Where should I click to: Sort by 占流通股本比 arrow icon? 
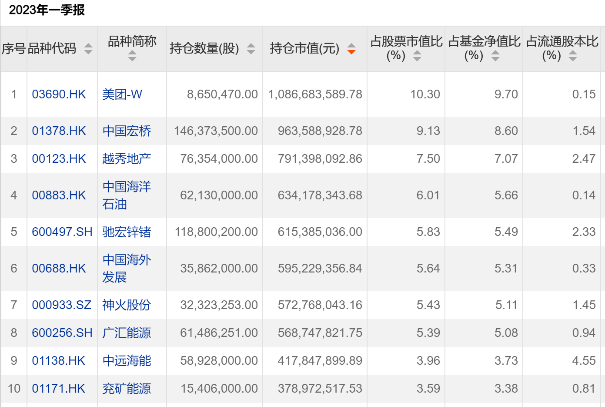pyautogui.click(x=573, y=56)
